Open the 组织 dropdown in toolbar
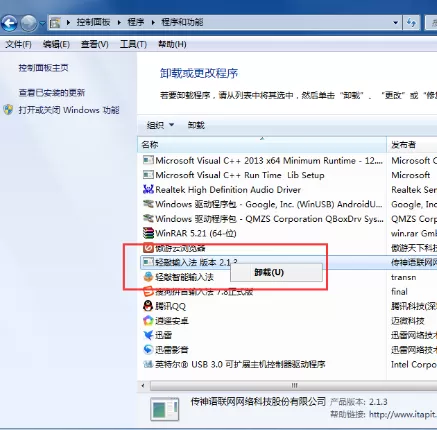437x430 pixels. point(160,125)
